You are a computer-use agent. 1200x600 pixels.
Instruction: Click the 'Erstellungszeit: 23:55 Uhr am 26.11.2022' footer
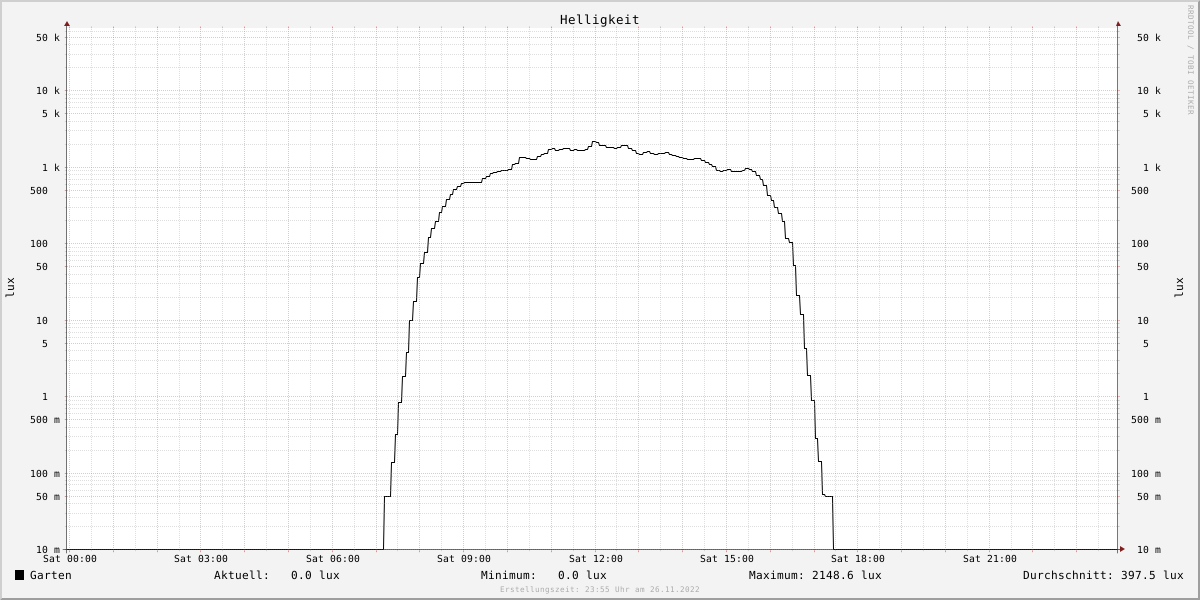coord(600,589)
